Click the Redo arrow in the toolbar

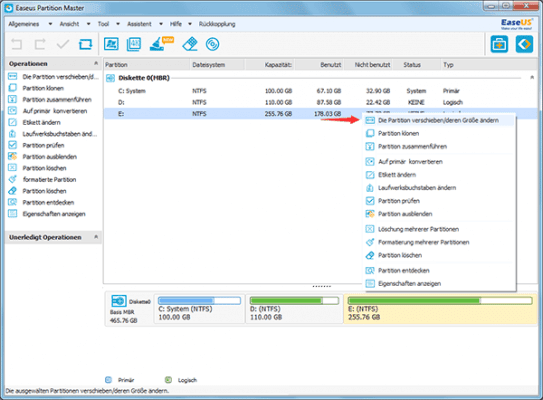[40, 44]
